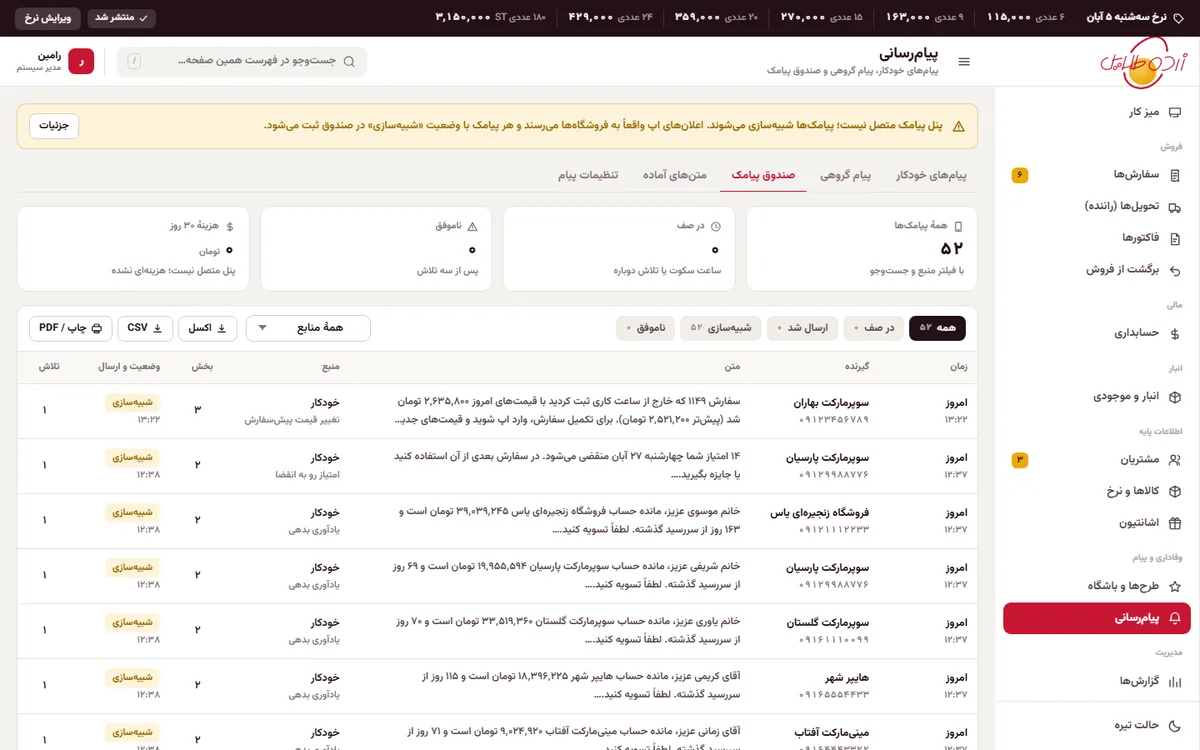The height and width of the screenshot is (750, 1200).
Task: Export list with CSV button
Action: pos(145,328)
